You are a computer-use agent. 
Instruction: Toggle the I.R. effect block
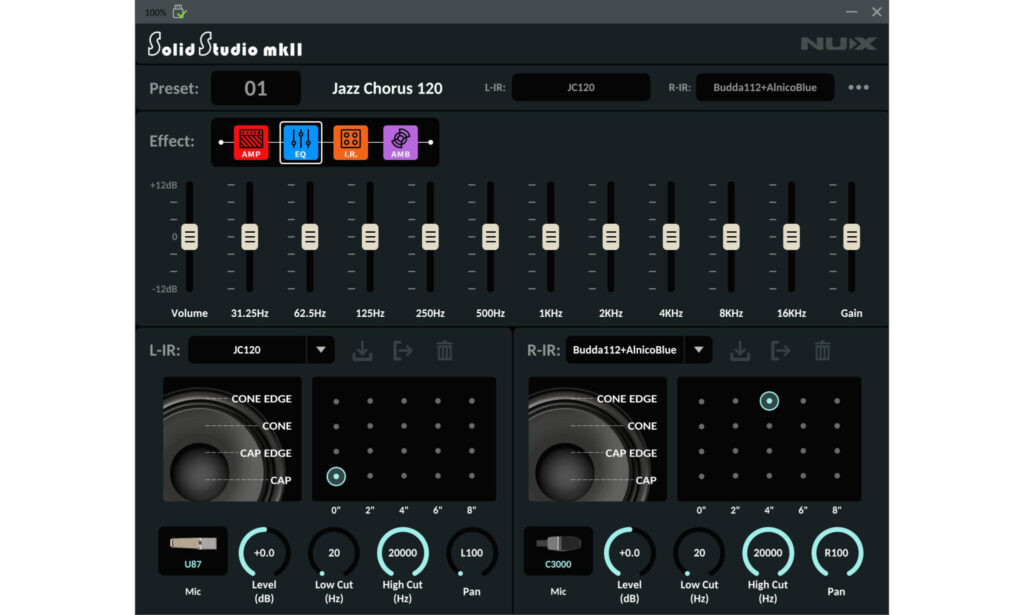350,141
